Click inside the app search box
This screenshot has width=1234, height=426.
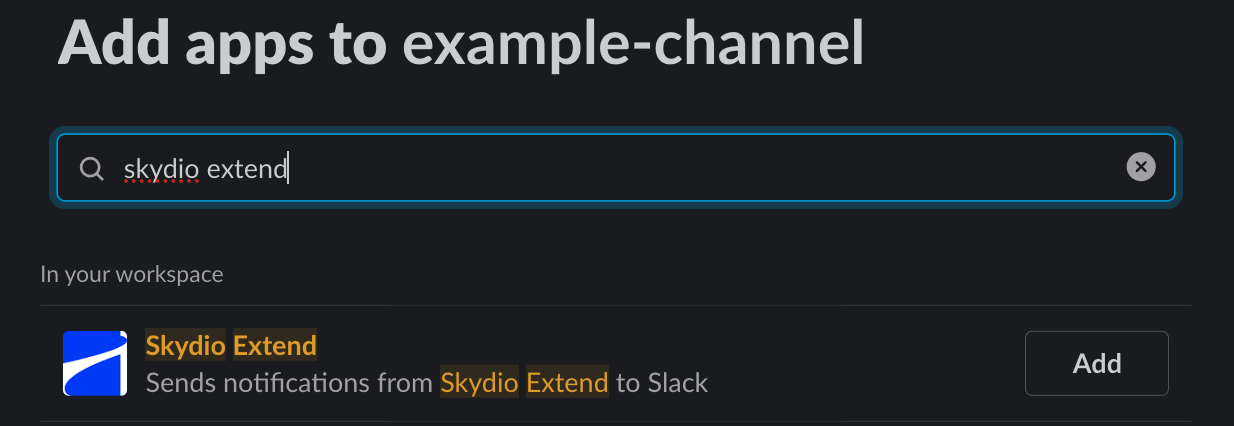(x=616, y=168)
